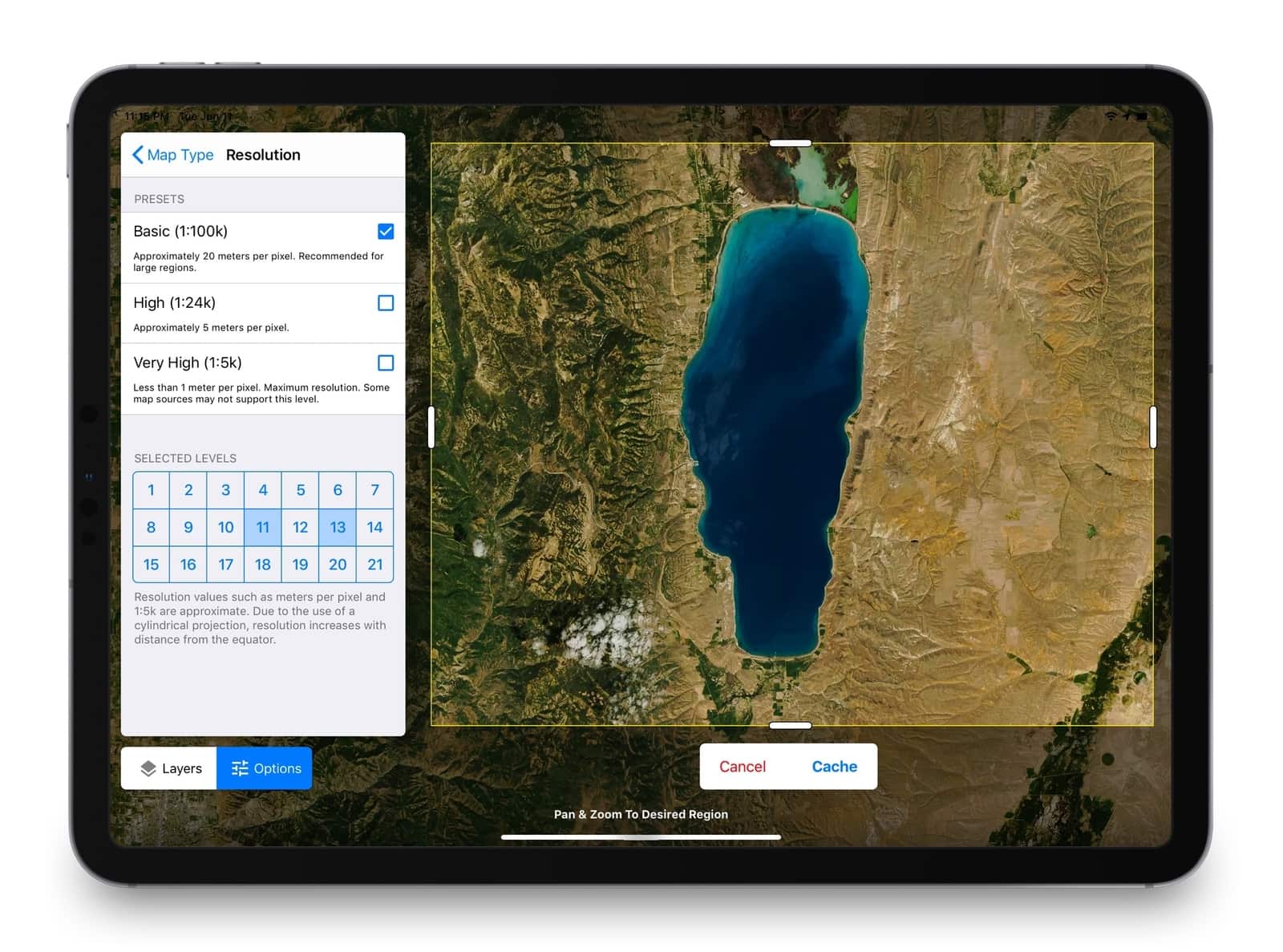The image size is (1283, 952).
Task: Select zoom level 6 in the grid
Action: (337, 490)
